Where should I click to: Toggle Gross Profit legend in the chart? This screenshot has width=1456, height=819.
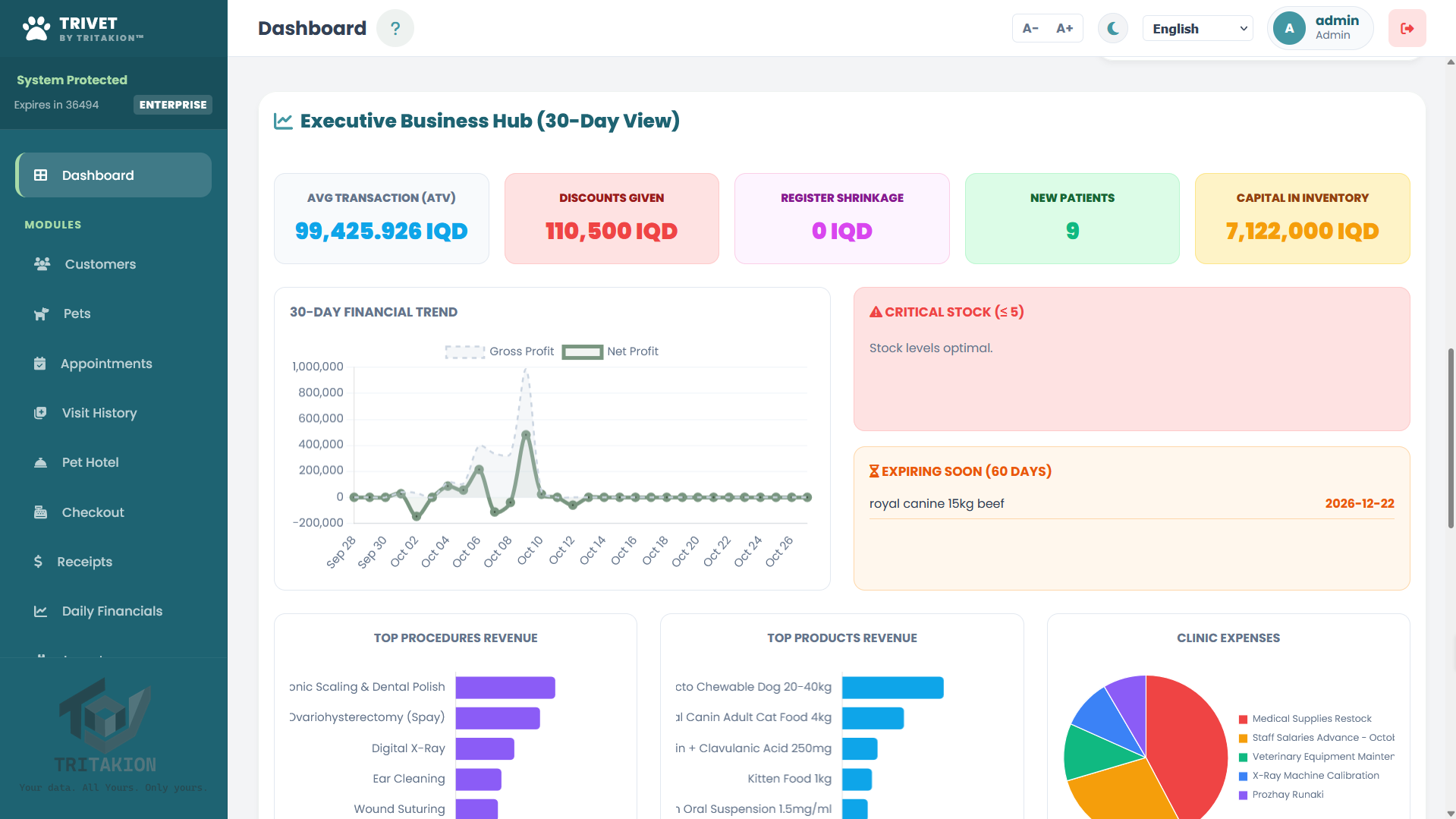coord(499,351)
